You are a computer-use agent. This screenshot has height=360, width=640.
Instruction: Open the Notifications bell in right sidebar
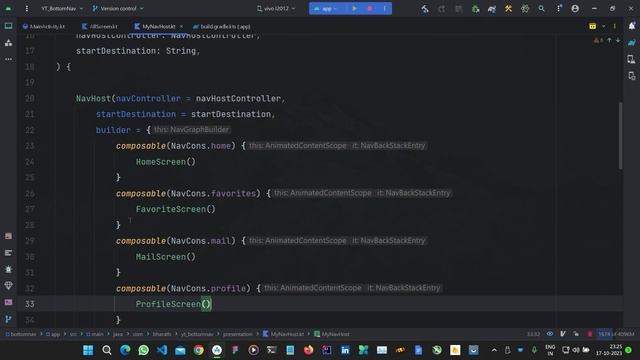(632, 26)
